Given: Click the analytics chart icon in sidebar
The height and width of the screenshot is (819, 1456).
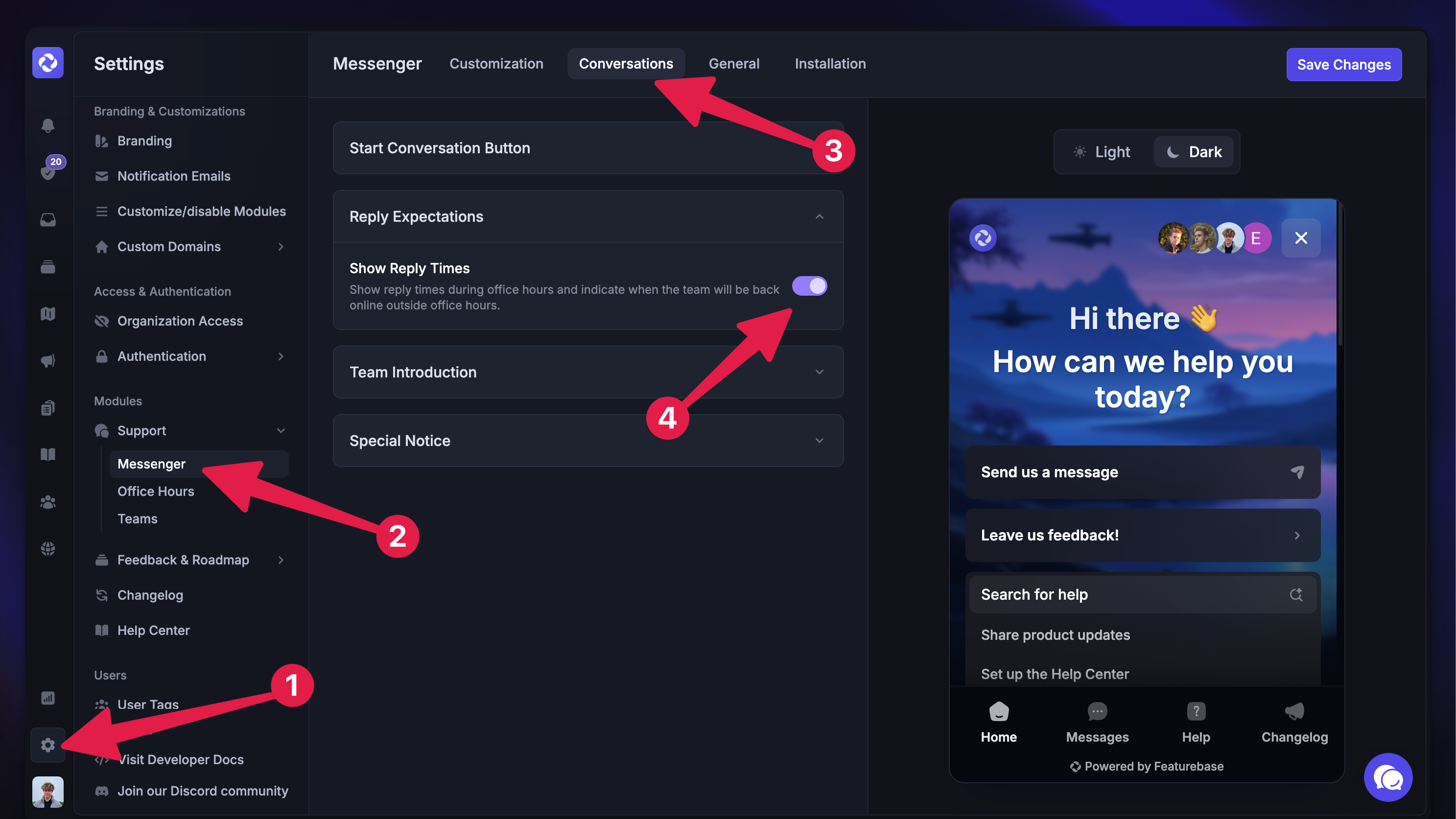Looking at the screenshot, I should 48,698.
